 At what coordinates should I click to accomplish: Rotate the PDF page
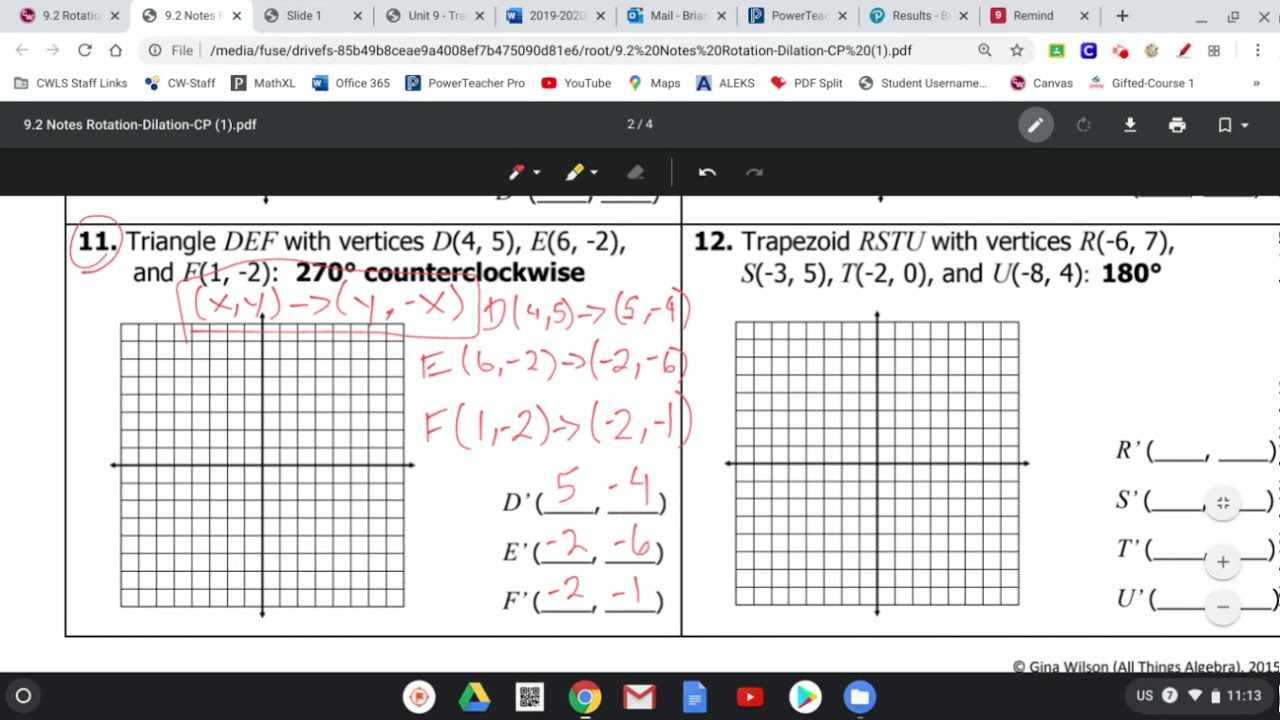coord(1083,125)
